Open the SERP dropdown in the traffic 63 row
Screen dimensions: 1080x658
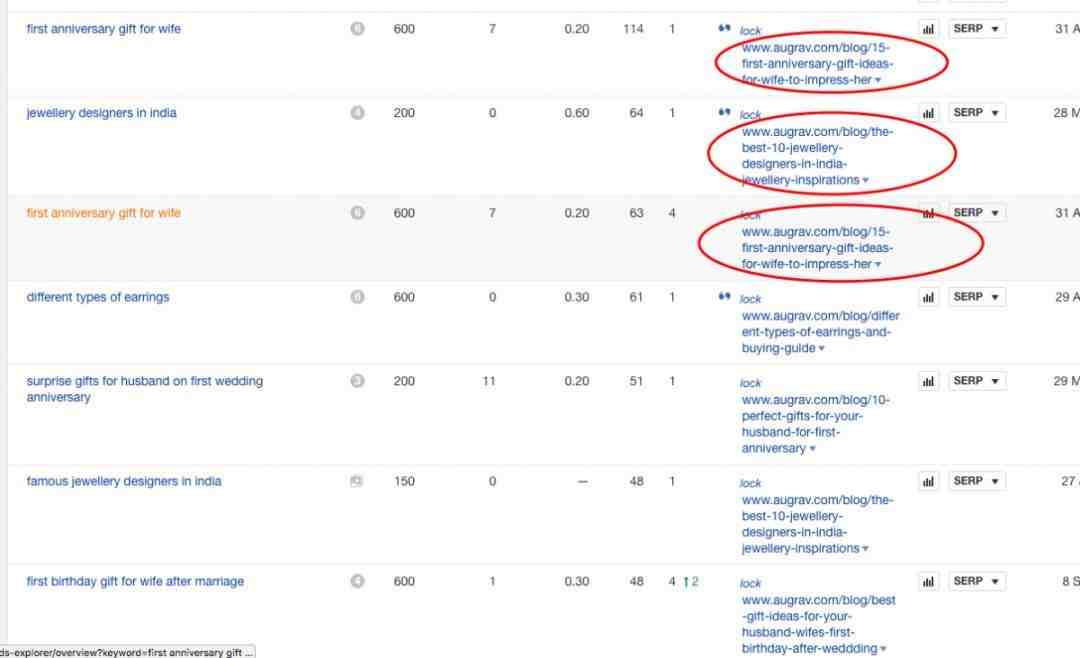[977, 213]
